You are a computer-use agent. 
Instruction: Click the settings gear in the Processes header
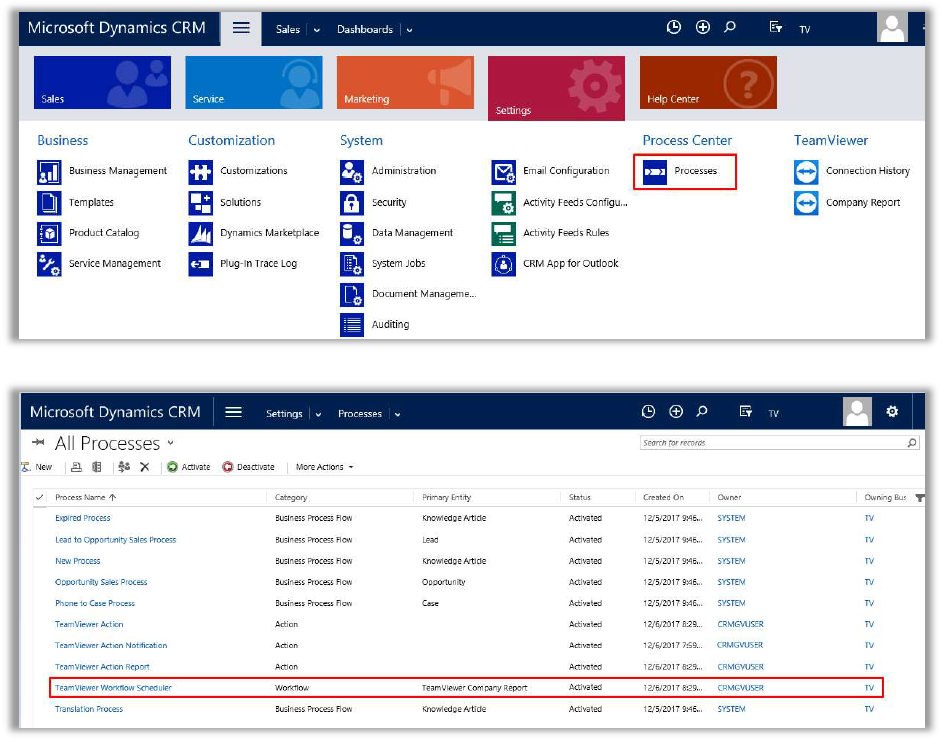(892, 411)
